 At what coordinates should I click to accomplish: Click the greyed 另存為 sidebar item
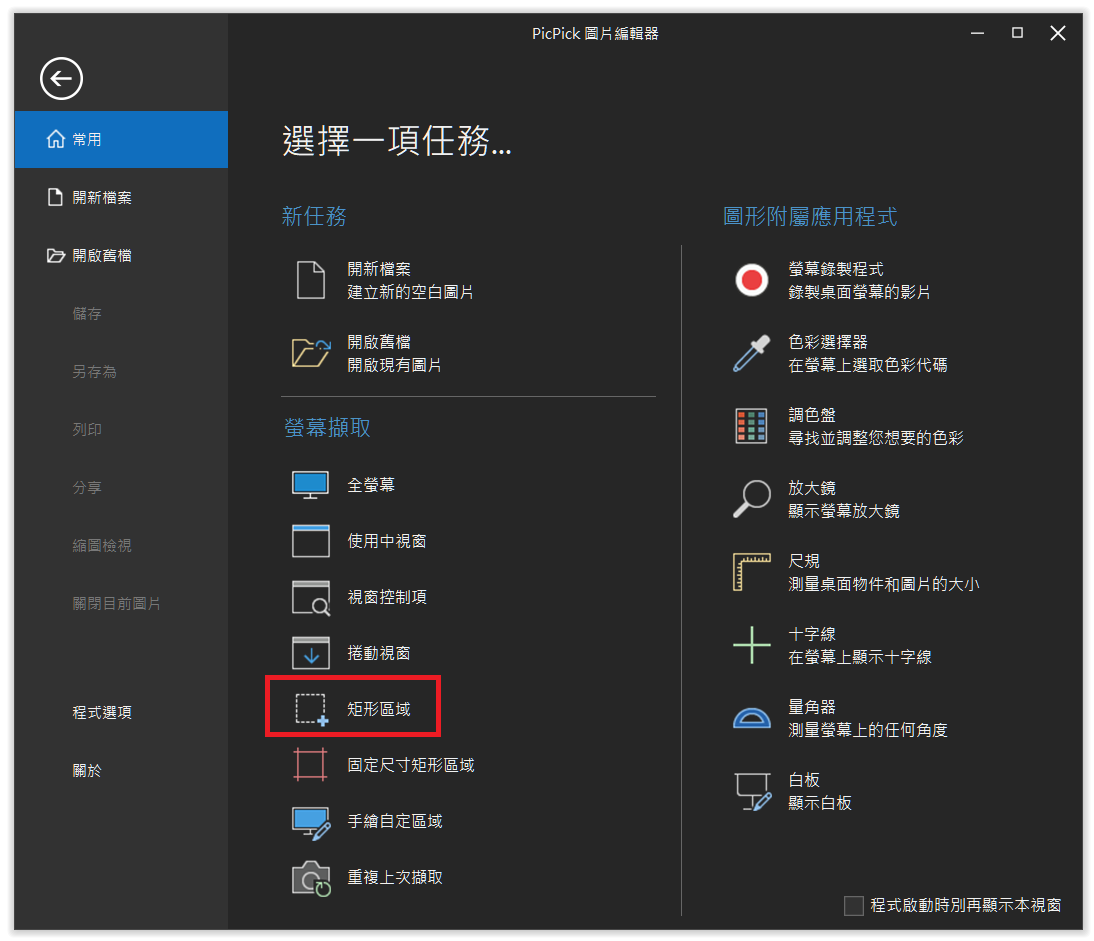[x=94, y=371]
